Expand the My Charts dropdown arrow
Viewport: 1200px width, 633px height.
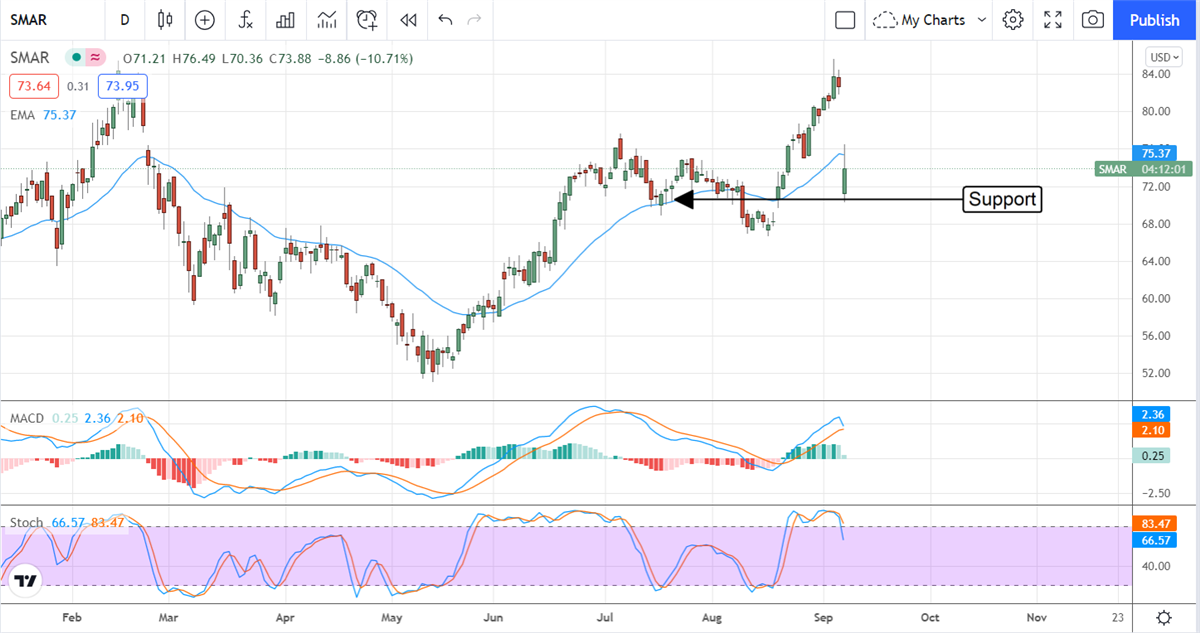982,20
